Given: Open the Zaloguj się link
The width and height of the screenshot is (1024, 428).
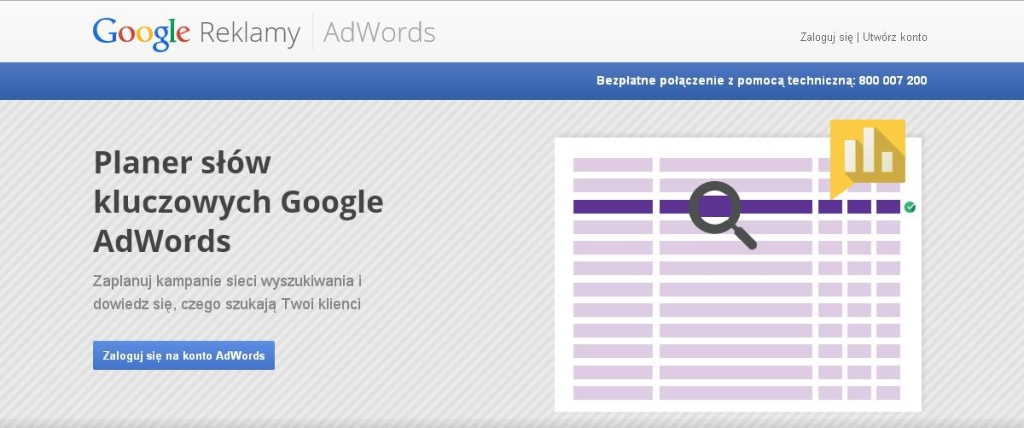Looking at the screenshot, I should point(826,37).
